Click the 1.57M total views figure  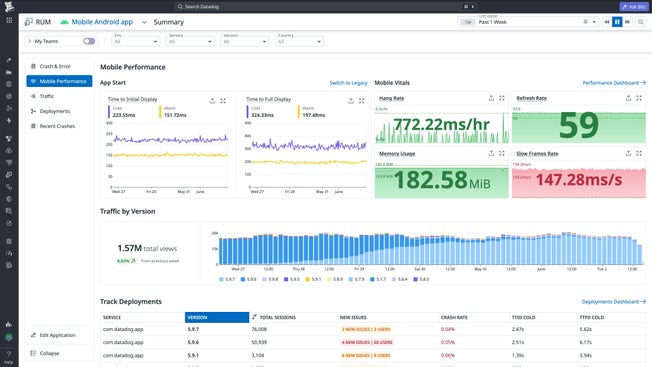(147, 248)
